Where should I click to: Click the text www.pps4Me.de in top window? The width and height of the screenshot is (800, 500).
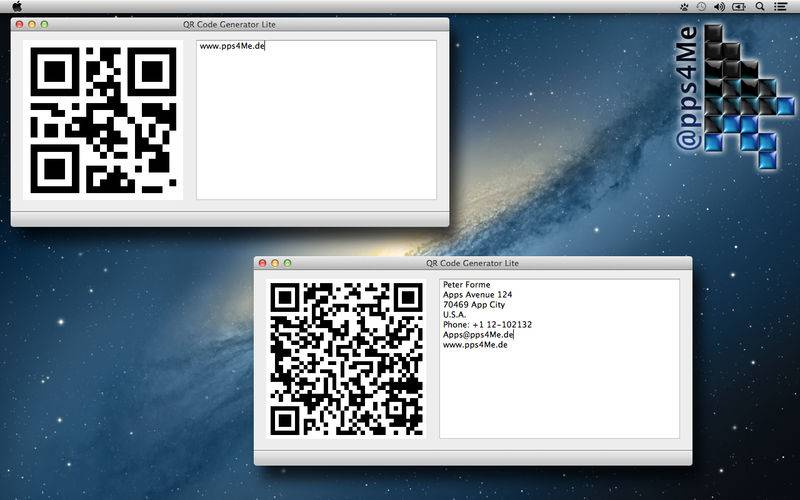[x=232, y=46]
